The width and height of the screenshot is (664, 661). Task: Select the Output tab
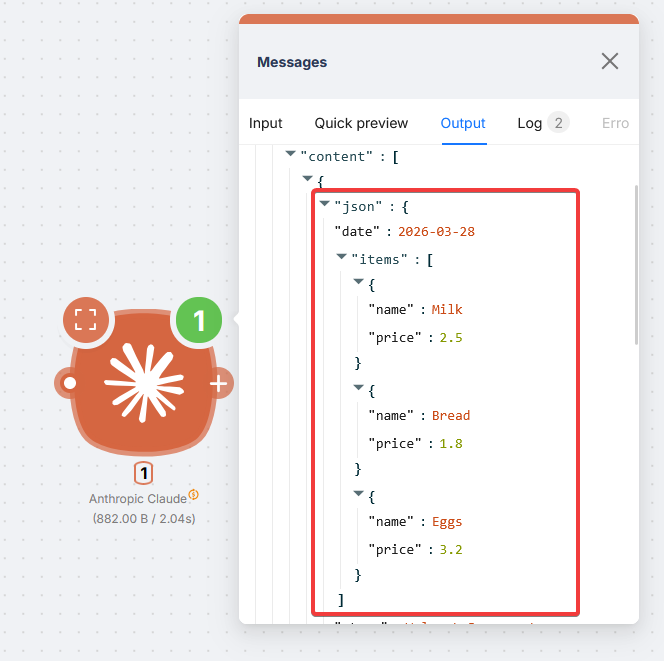[463, 123]
